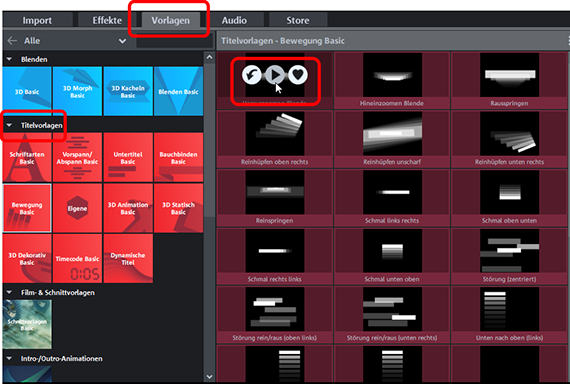Viewport: 570px width, 384px height.
Task: Click the back arrow beside Alle
Action: tap(12, 41)
